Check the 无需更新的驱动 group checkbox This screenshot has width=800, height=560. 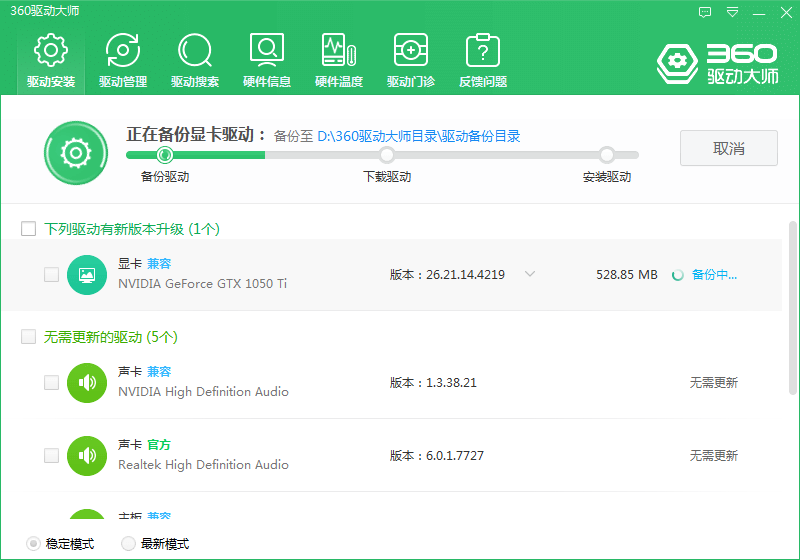pos(29,337)
